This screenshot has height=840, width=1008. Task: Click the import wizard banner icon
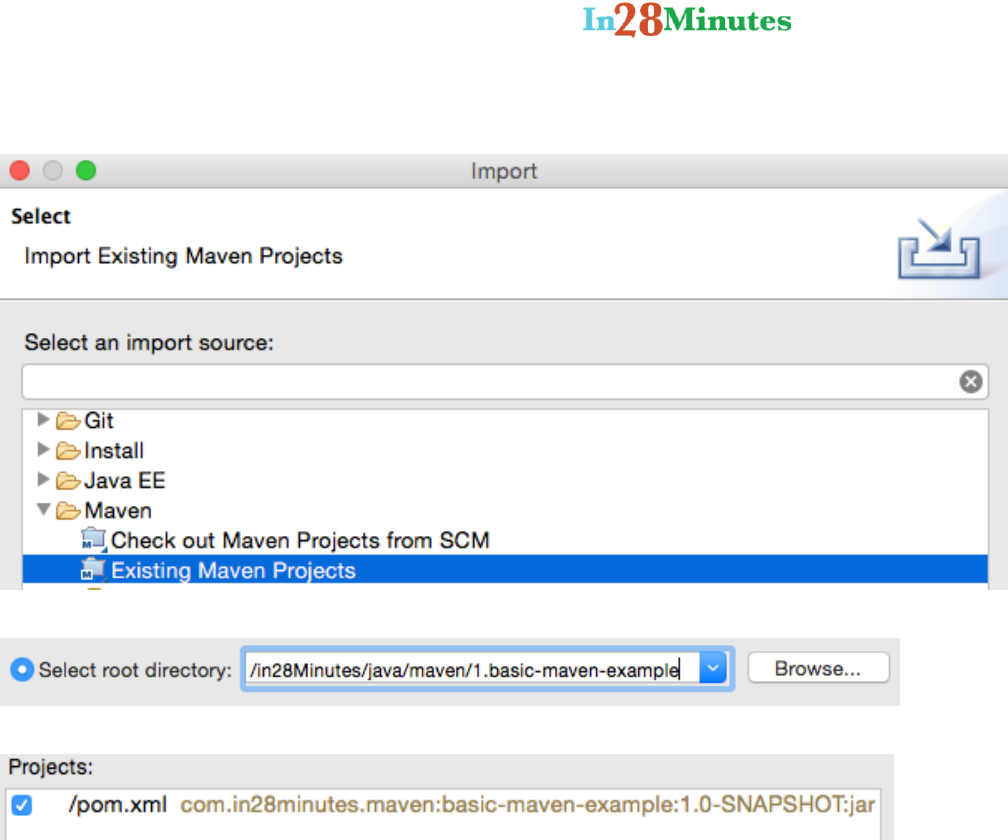point(939,249)
